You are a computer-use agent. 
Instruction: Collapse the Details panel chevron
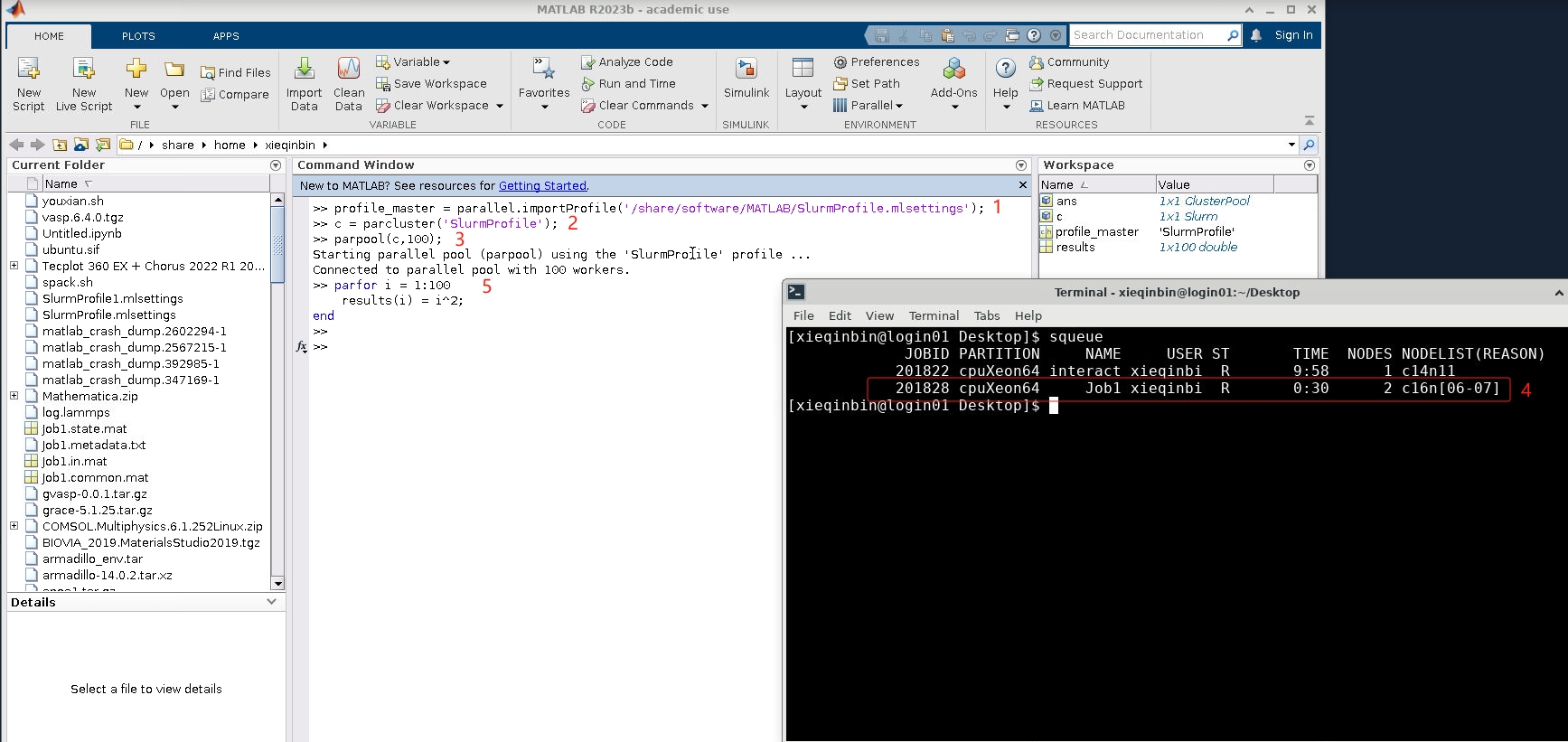click(271, 602)
